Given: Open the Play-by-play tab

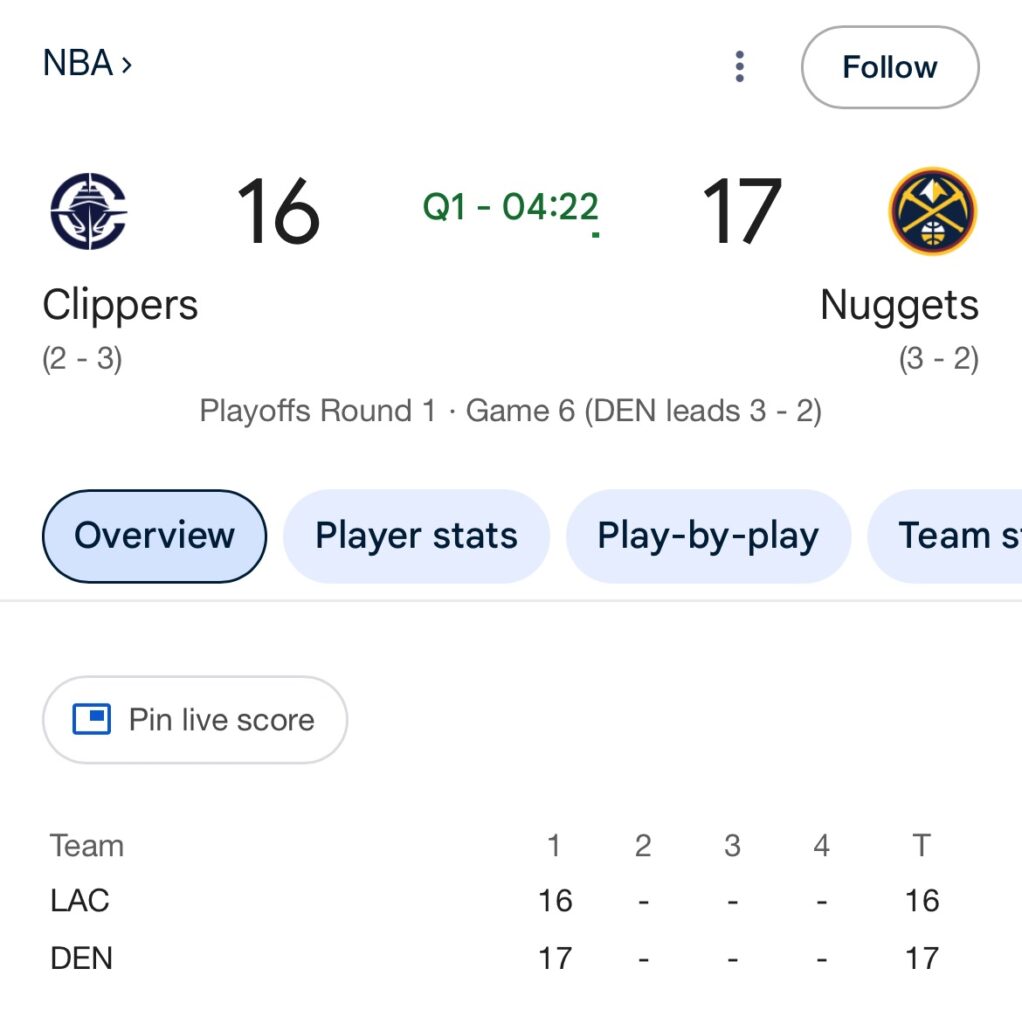Looking at the screenshot, I should 707,536.
